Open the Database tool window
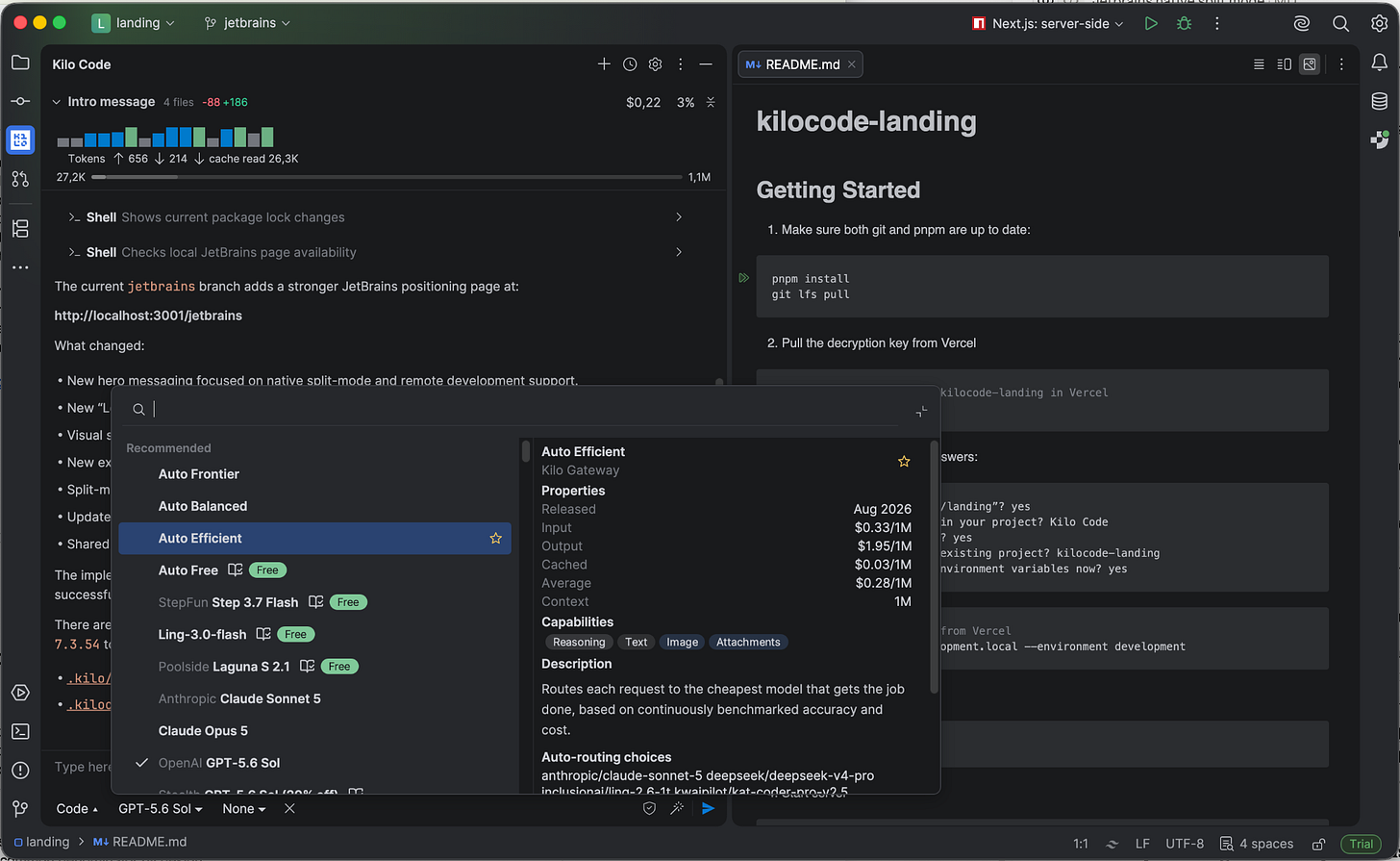The width and height of the screenshot is (1400, 861). click(1380, 101)
